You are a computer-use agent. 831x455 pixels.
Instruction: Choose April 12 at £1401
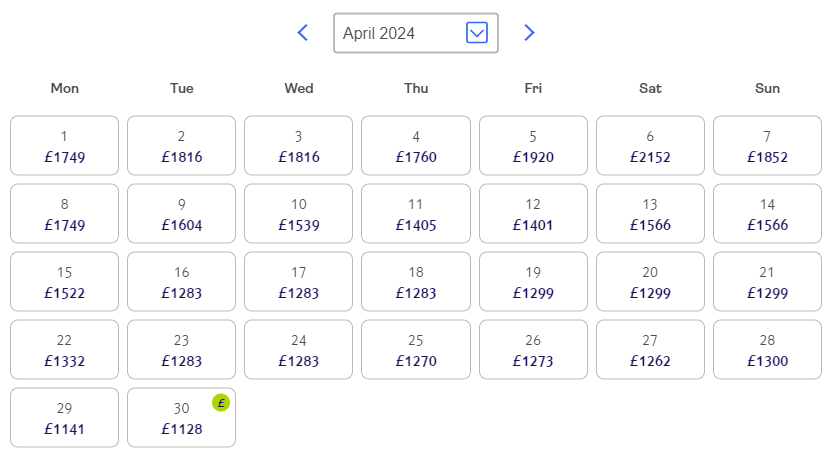coord(533,213)
